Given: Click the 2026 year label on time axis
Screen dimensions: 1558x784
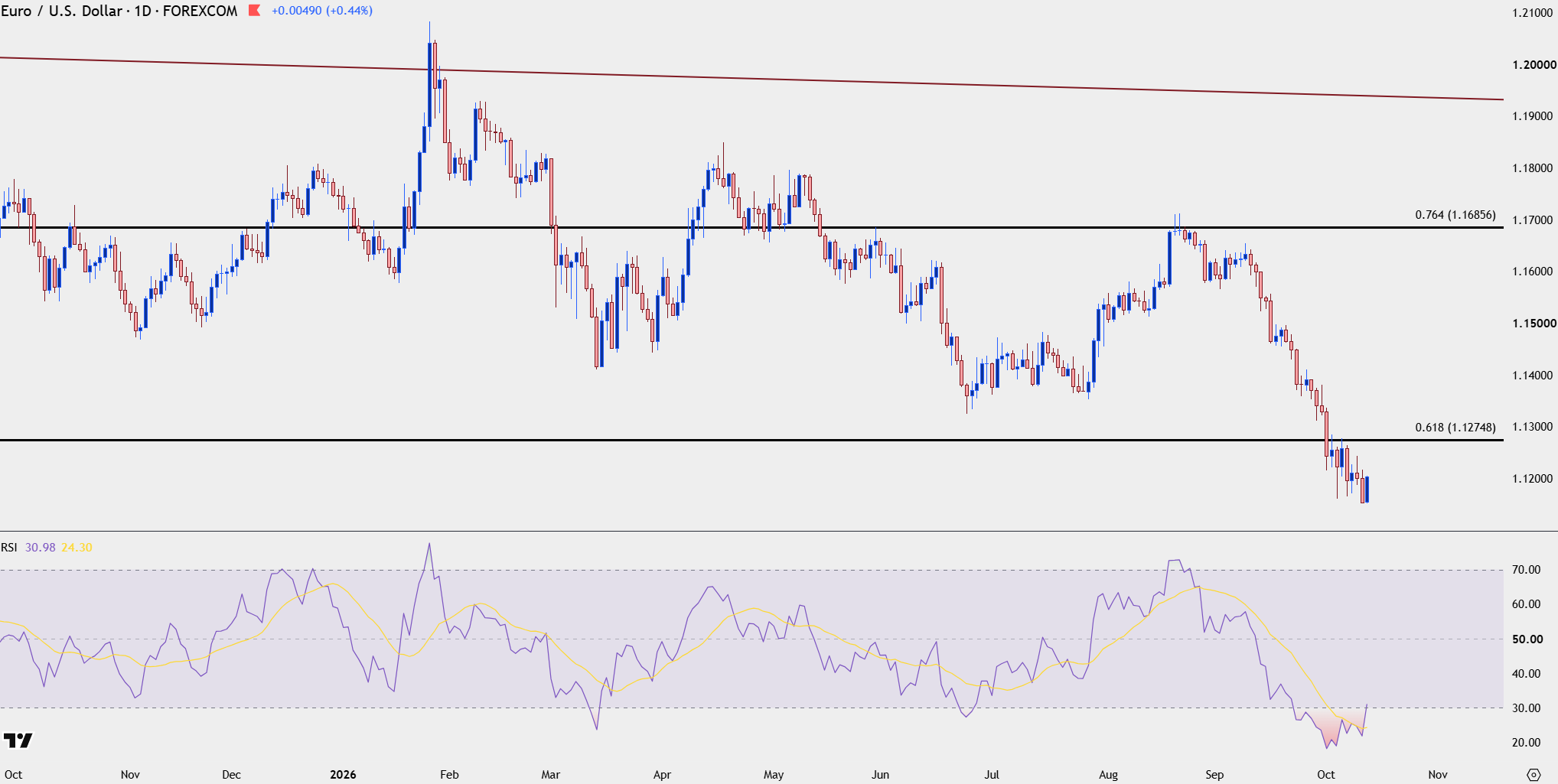Looking at the screenshot, I should (343, 775).
